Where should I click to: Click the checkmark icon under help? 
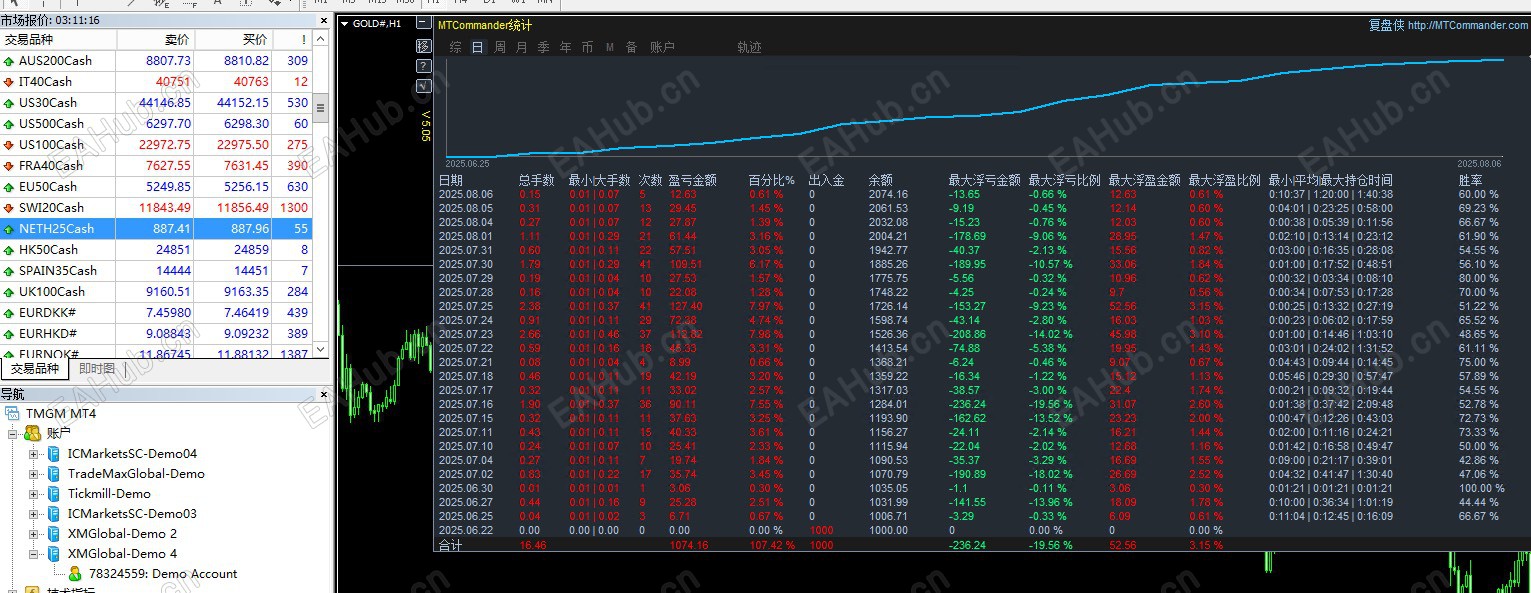[x=424, y=86]
